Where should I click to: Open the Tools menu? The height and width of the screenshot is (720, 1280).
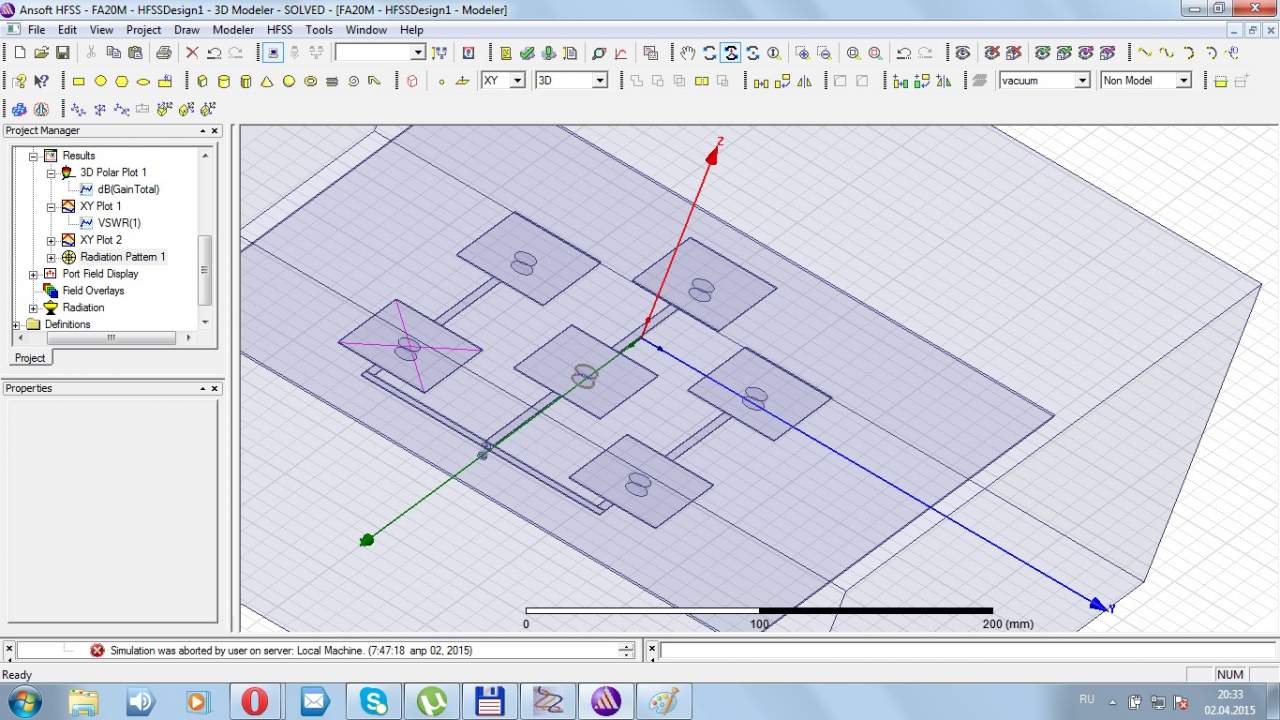tap(319, 30)
